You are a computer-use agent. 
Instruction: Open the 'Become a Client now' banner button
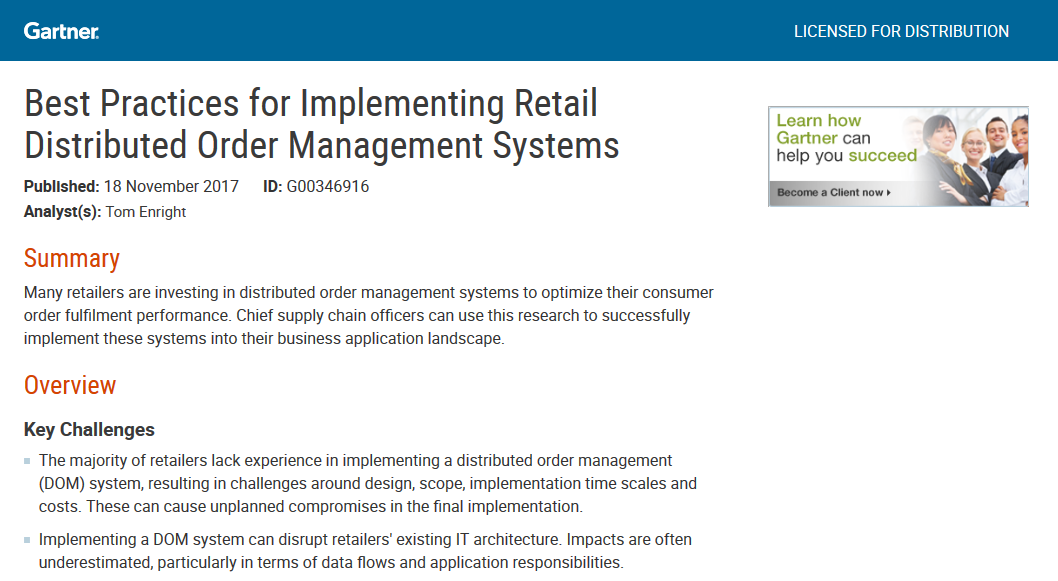[833, 192]
